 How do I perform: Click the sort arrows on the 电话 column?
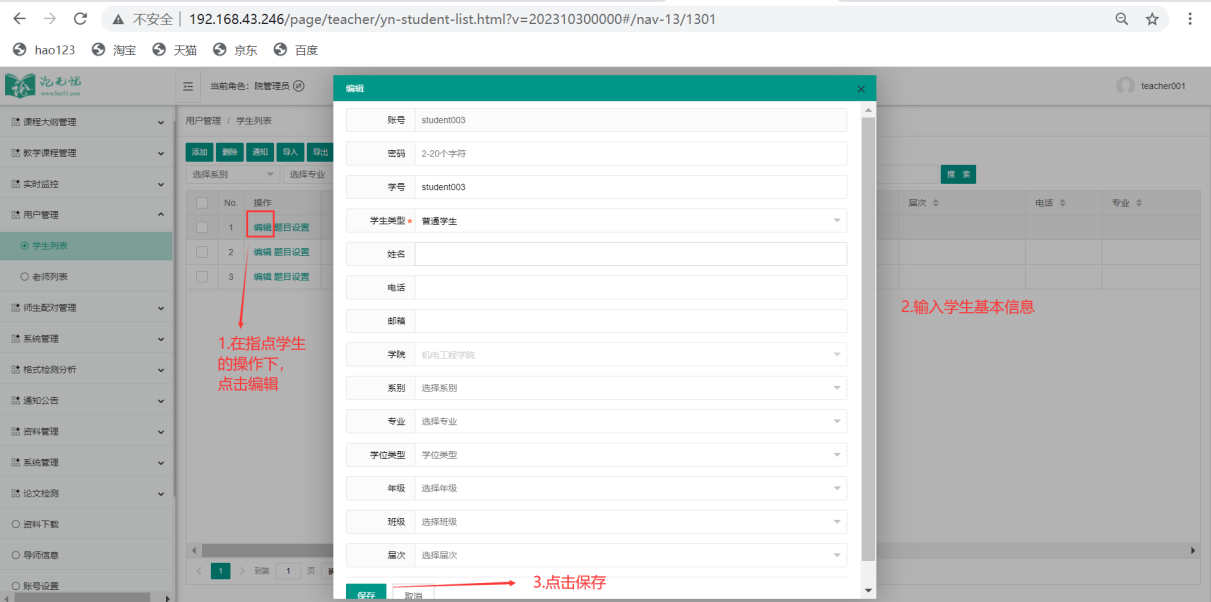[1068, 203]
